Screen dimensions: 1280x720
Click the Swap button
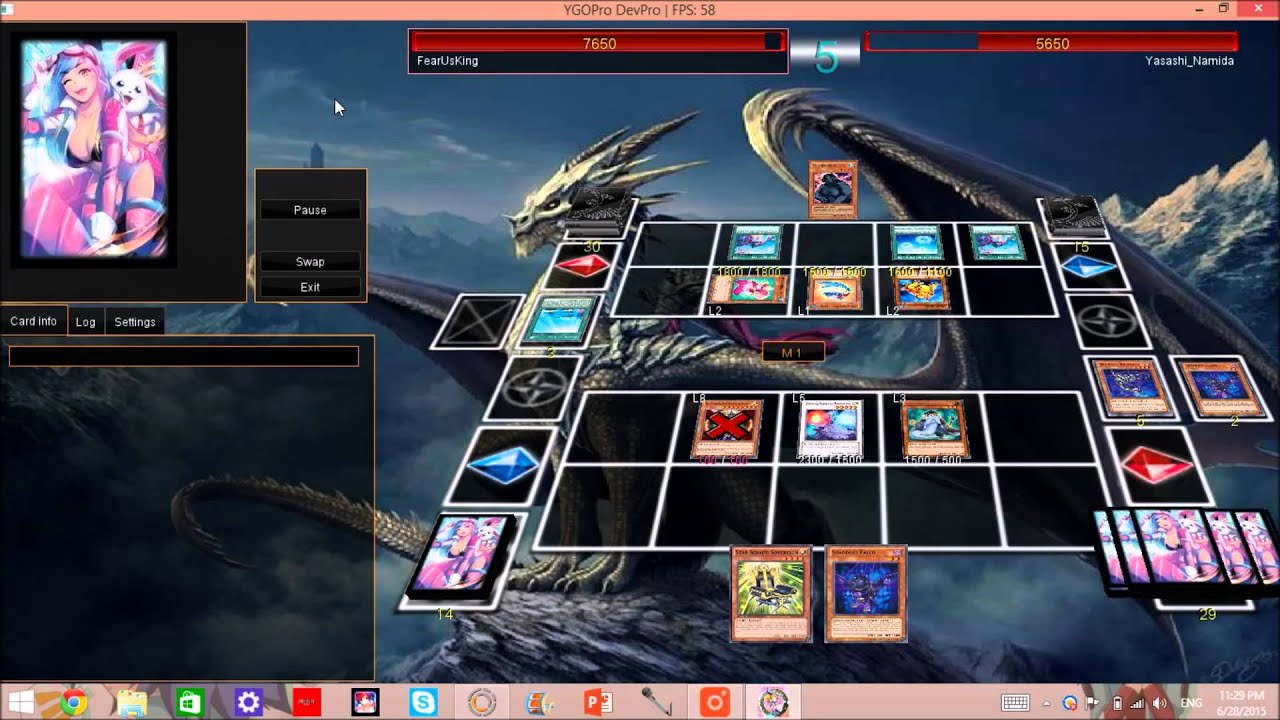pyautogui.click(x=310, y=261)
